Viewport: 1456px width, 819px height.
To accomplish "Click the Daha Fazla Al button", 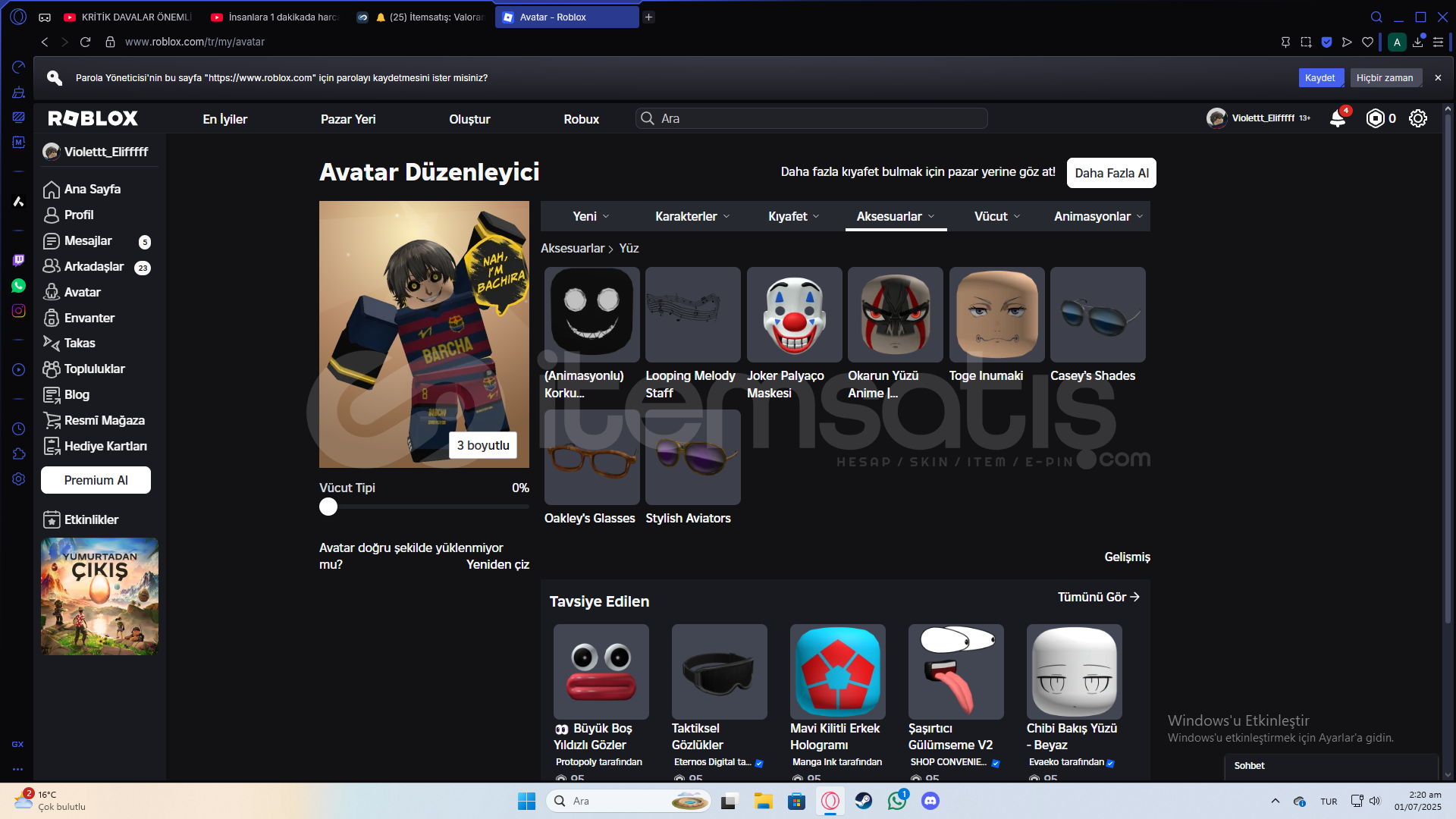I will point(1112,173).
